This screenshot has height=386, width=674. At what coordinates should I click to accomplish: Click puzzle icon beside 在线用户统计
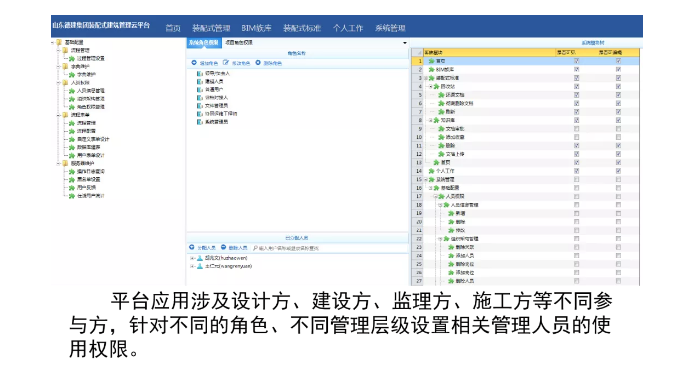72,196
